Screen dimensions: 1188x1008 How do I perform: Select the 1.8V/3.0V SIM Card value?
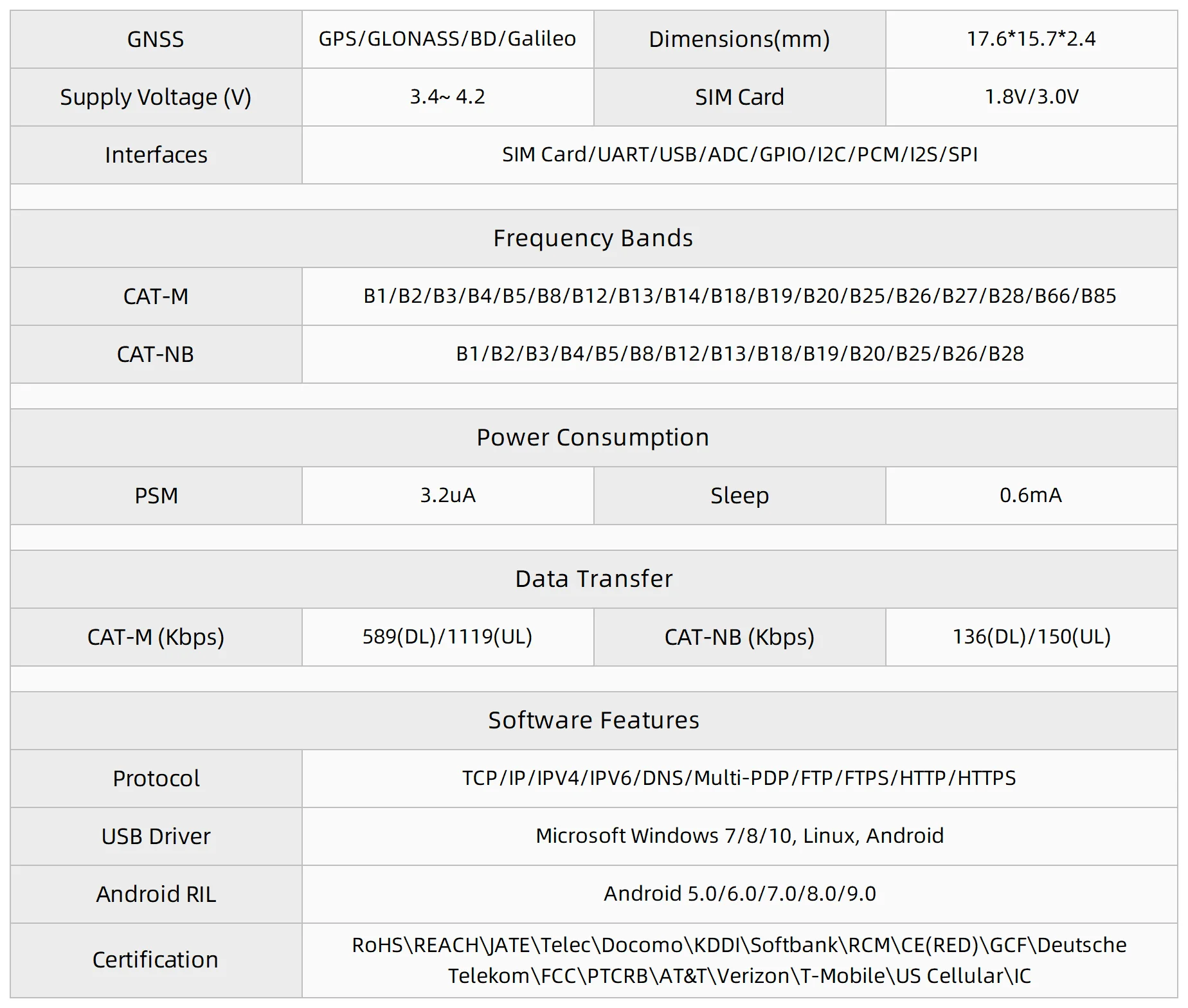(1031, 97)
